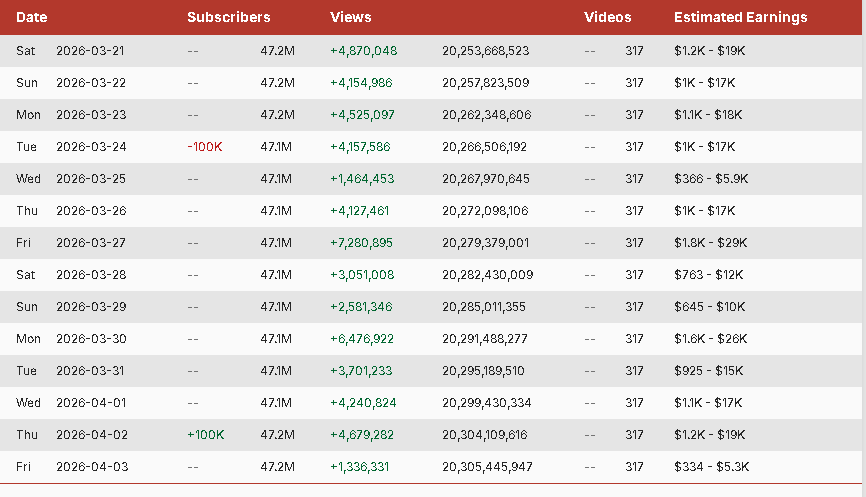Select date 2026-03-22

[x=91, y=83]
